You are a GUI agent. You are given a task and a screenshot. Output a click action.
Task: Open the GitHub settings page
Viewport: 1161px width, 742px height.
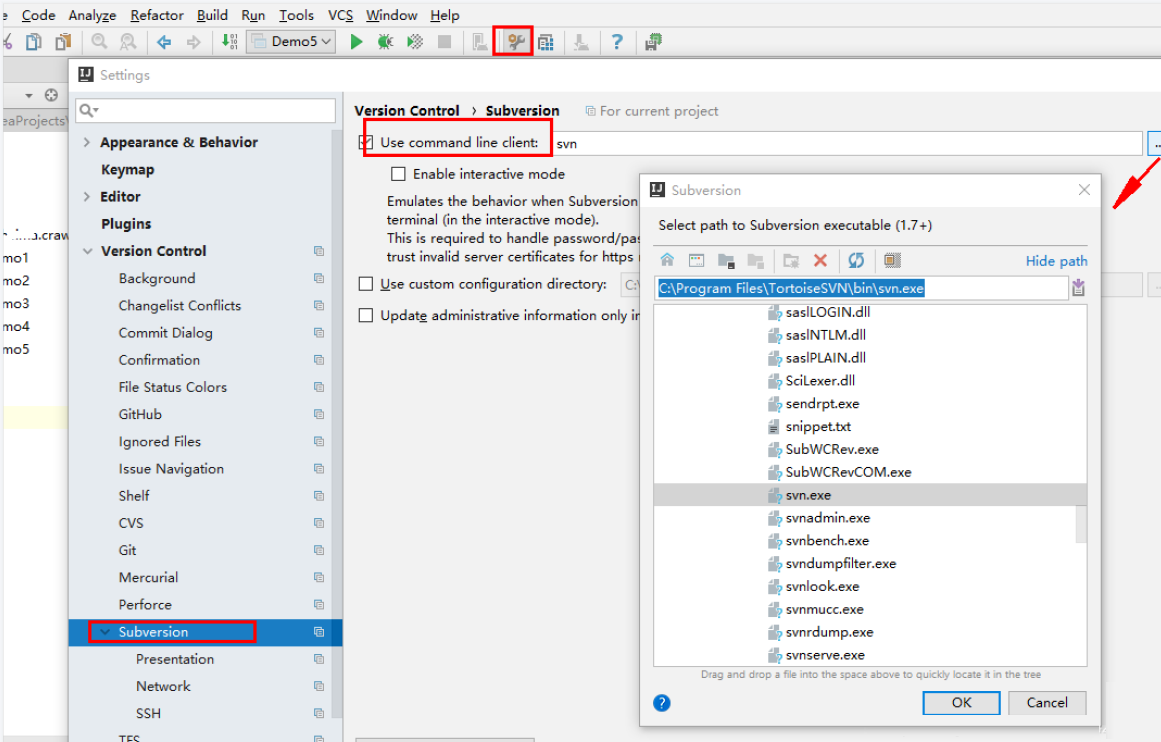140,414
